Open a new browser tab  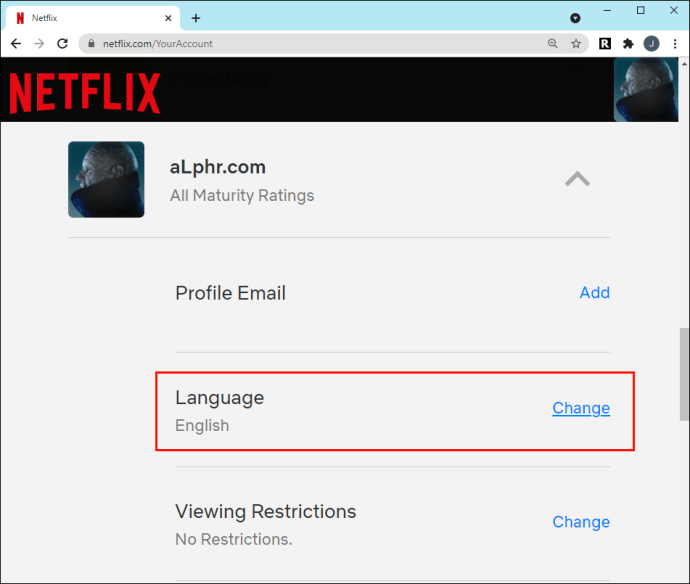pyautogui.click(x=196, y=18)
